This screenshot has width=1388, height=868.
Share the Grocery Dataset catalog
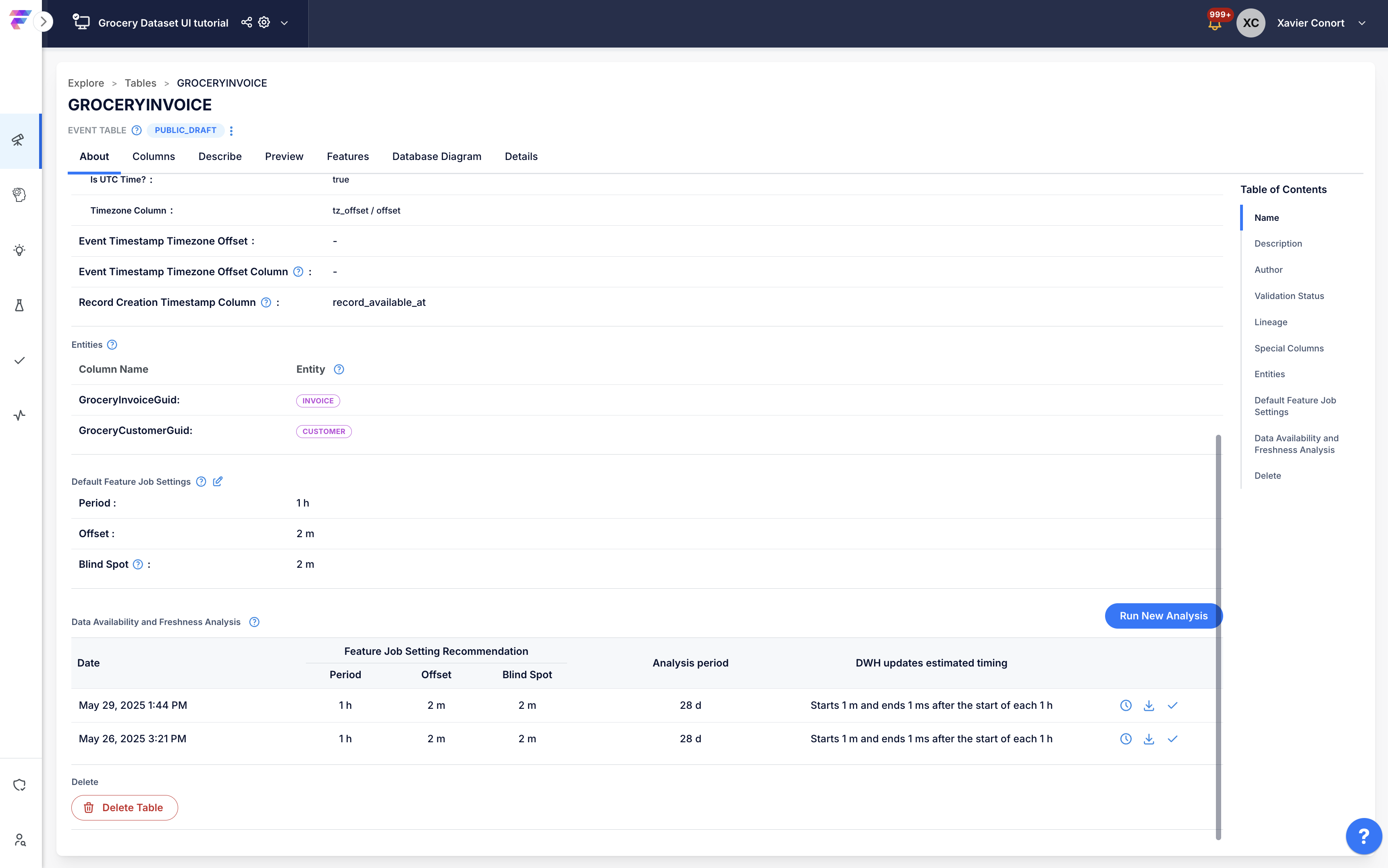(x=246, y=23)
